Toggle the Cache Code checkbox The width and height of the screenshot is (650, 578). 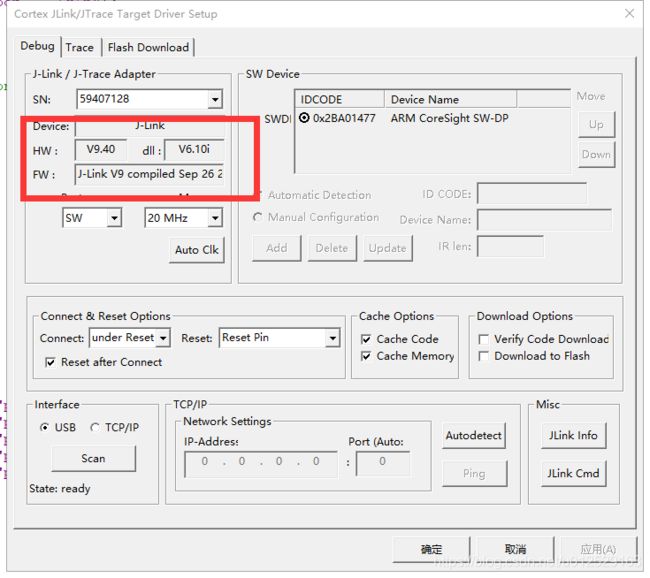pos(366,339)
